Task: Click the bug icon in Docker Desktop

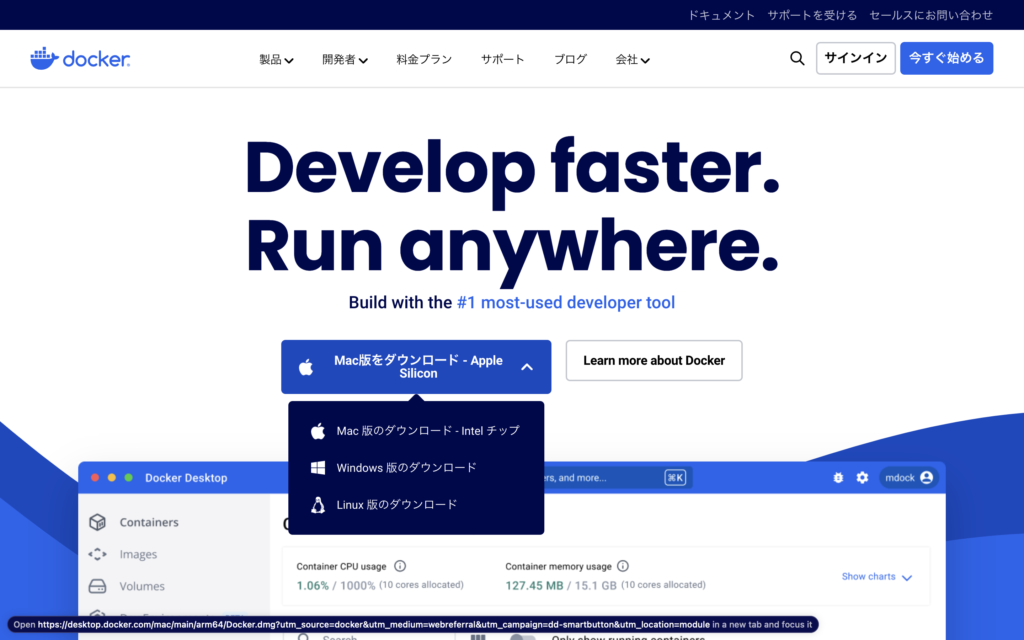Action: click(838, 478)
